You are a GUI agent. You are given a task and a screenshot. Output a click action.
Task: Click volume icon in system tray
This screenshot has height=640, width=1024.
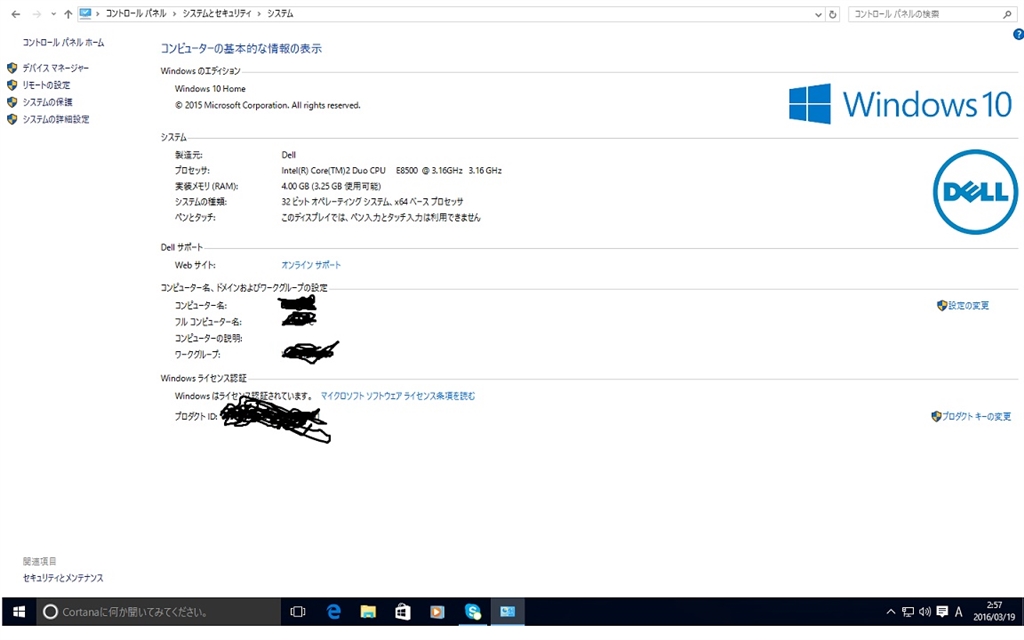click(925, 612)
